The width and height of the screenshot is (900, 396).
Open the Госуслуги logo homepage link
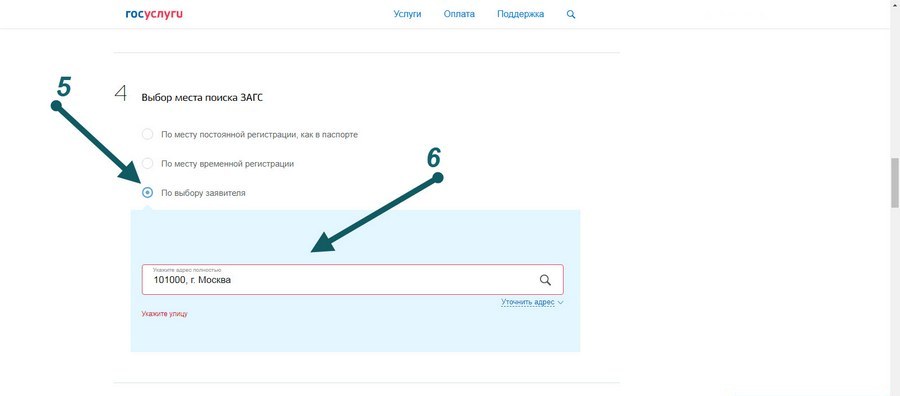point(154,14)
